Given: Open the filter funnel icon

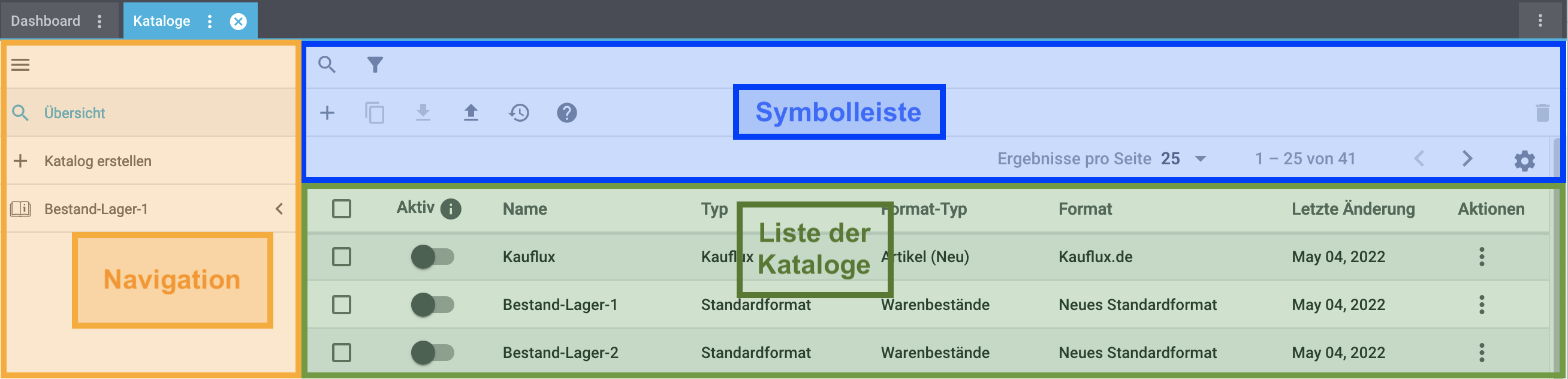Looking at the screenshot, I should (375, 65).
